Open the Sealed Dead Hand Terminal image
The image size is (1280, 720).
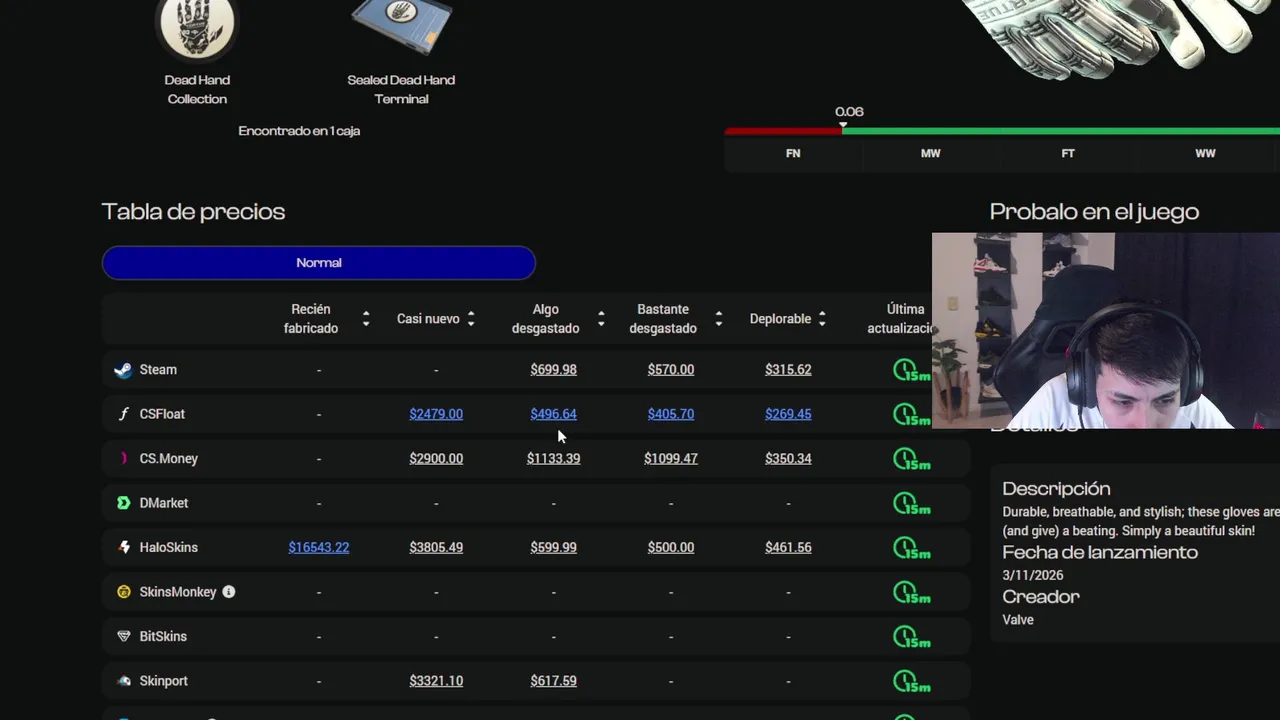click(401, 27)
